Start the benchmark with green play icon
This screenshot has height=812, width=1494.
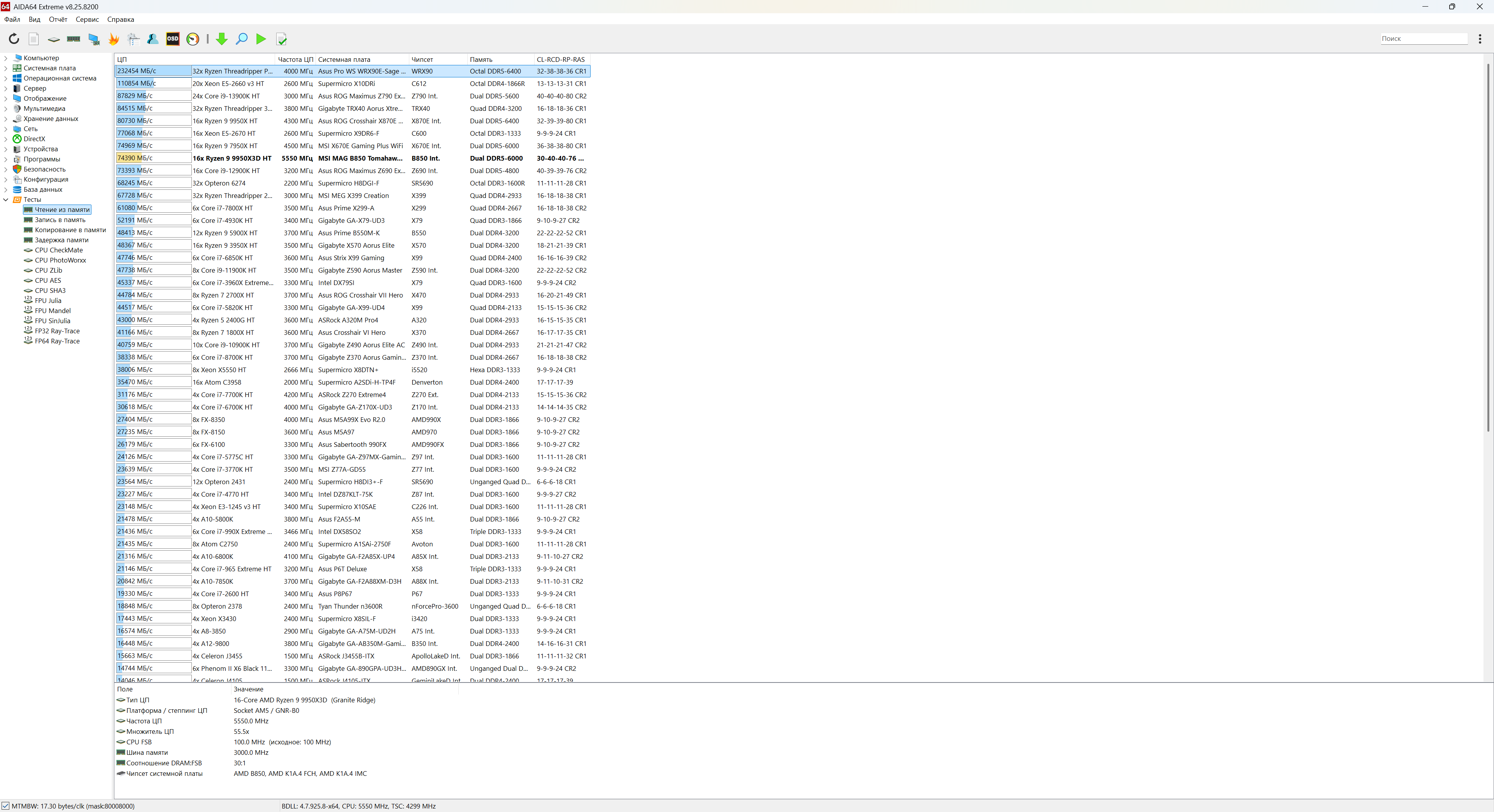pos(261,39)
